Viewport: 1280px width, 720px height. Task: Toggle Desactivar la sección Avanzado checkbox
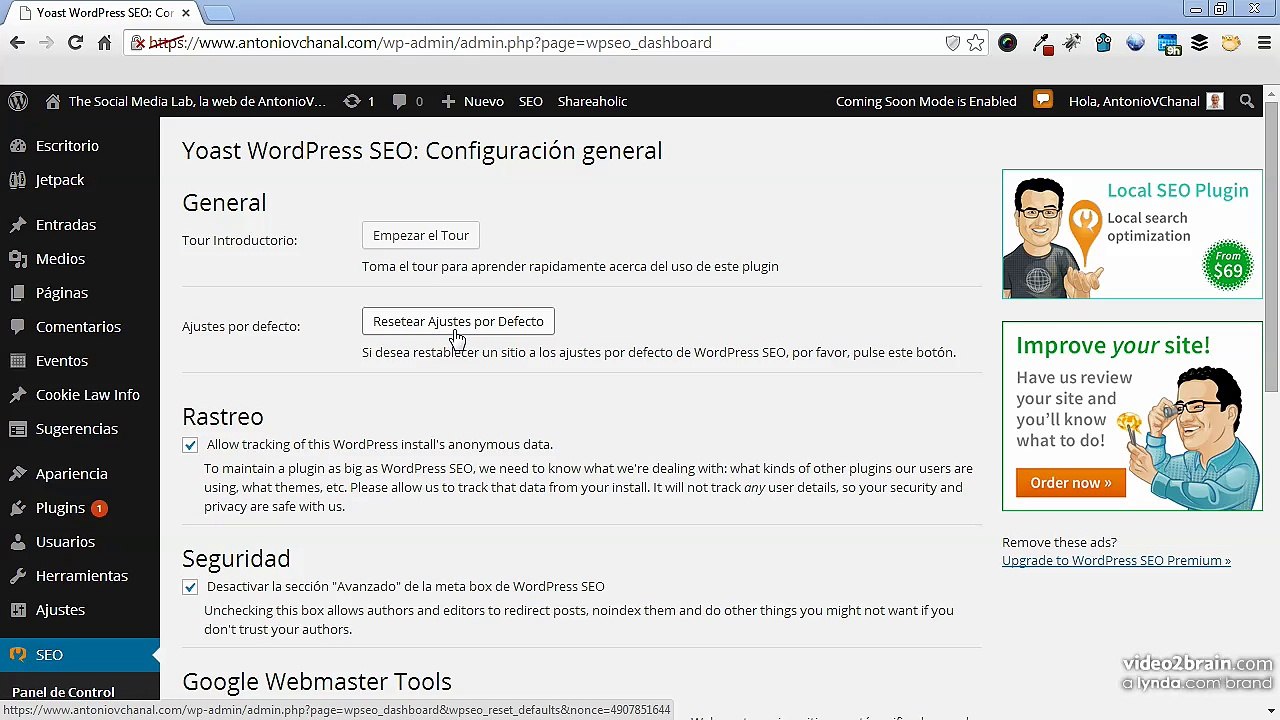pos(190,587)
